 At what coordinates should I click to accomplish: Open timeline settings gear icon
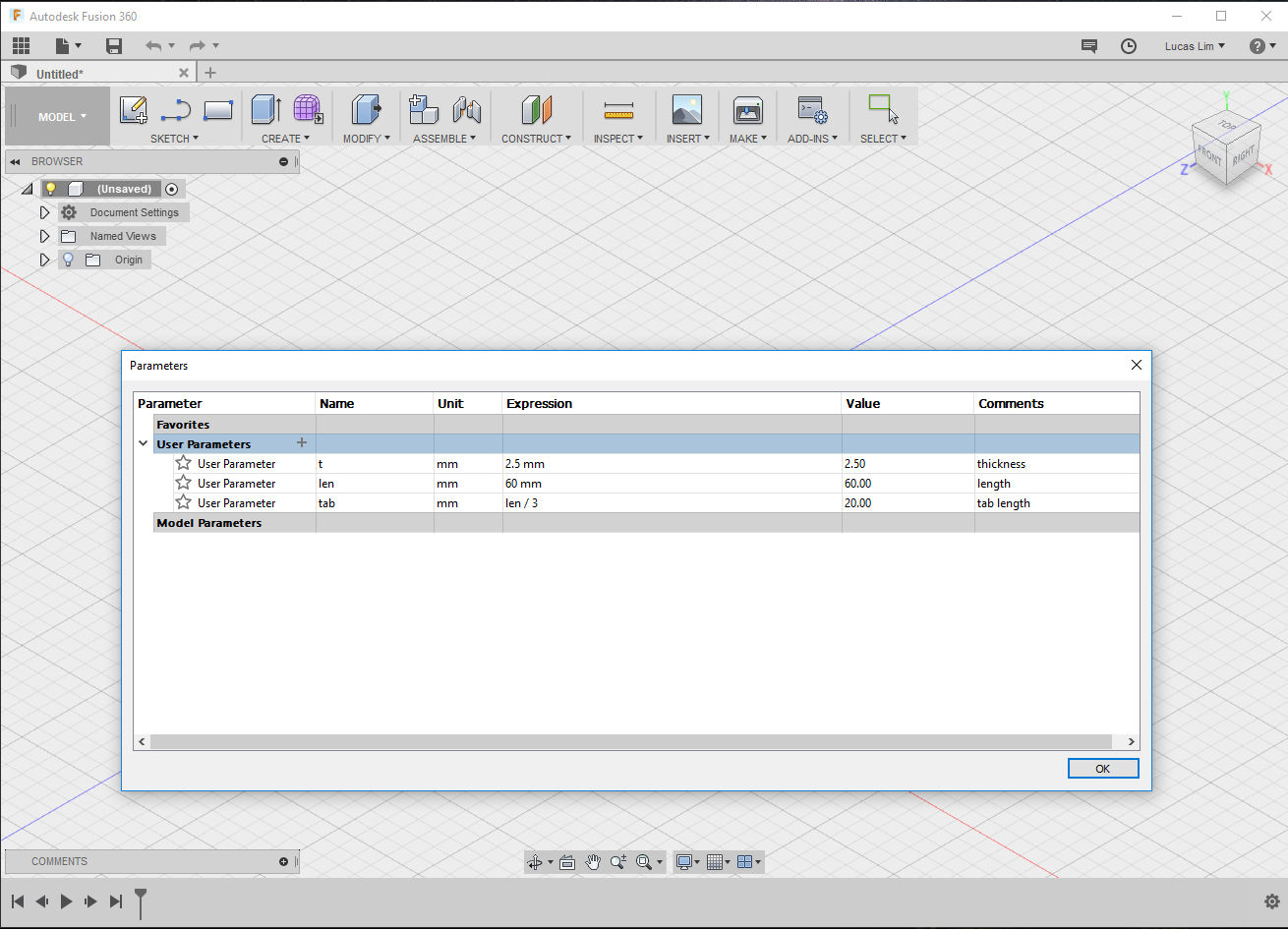1271,901
